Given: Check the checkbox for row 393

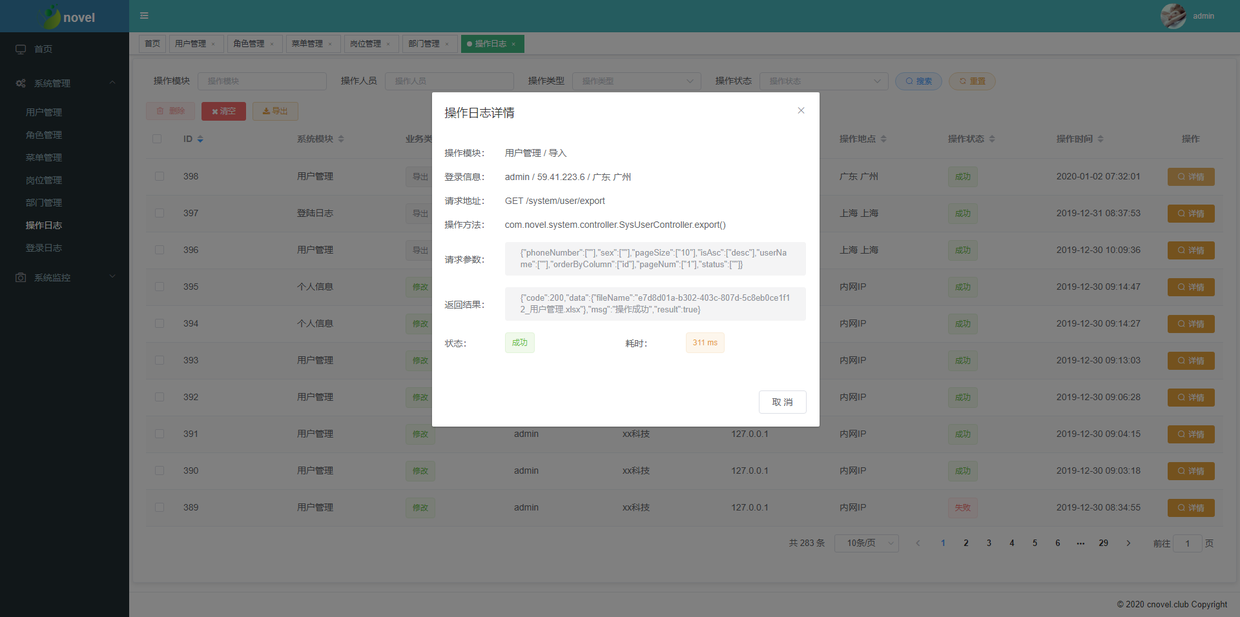Looking at the screenshot, I should tap(159, 360).
